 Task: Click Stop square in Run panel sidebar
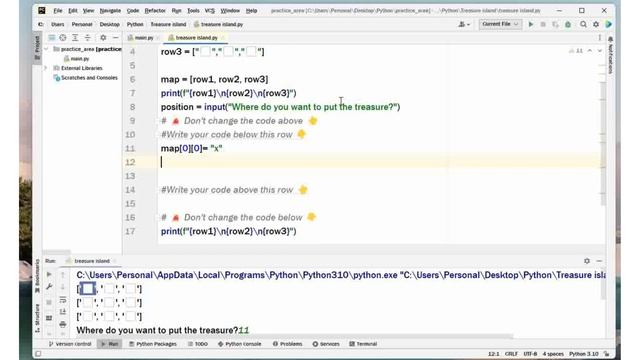point(49,302)
